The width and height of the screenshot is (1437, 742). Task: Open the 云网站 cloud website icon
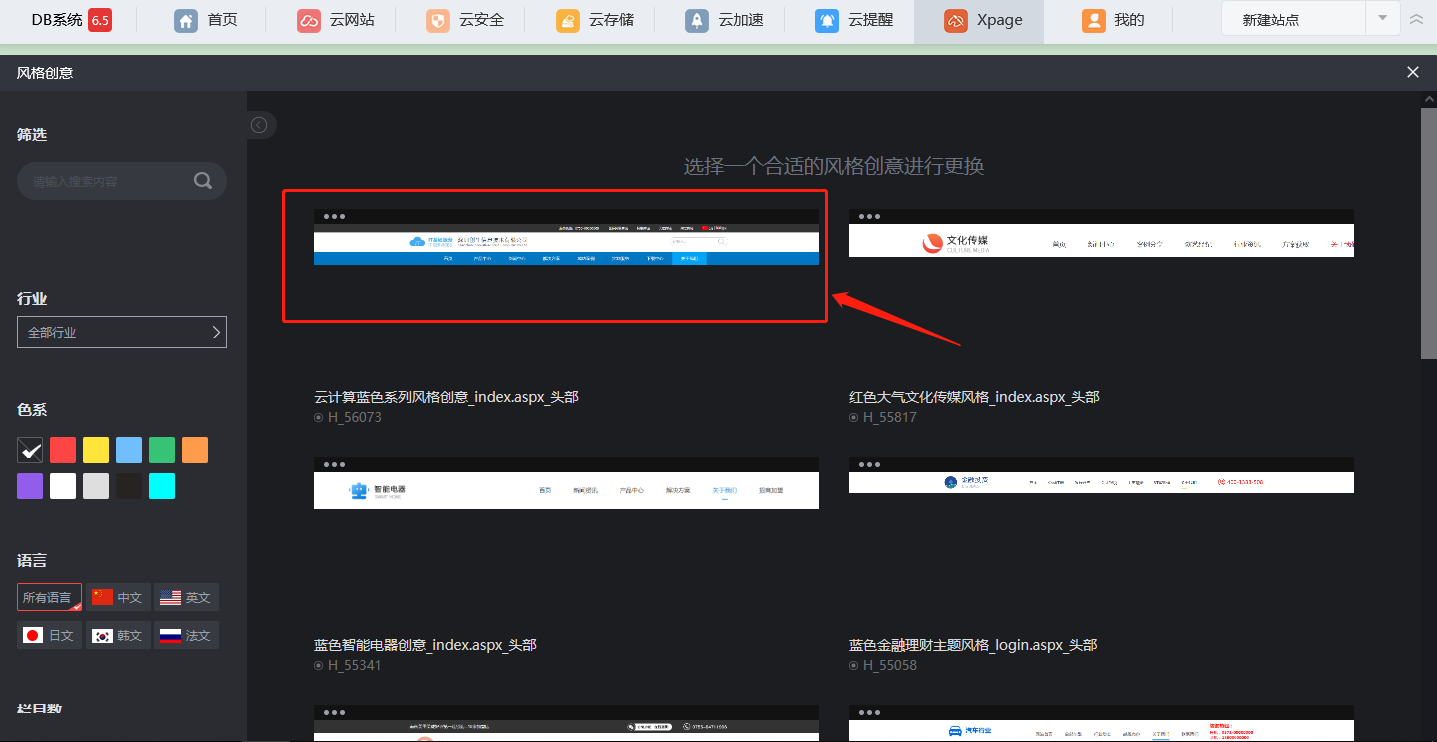click(309, 21)
